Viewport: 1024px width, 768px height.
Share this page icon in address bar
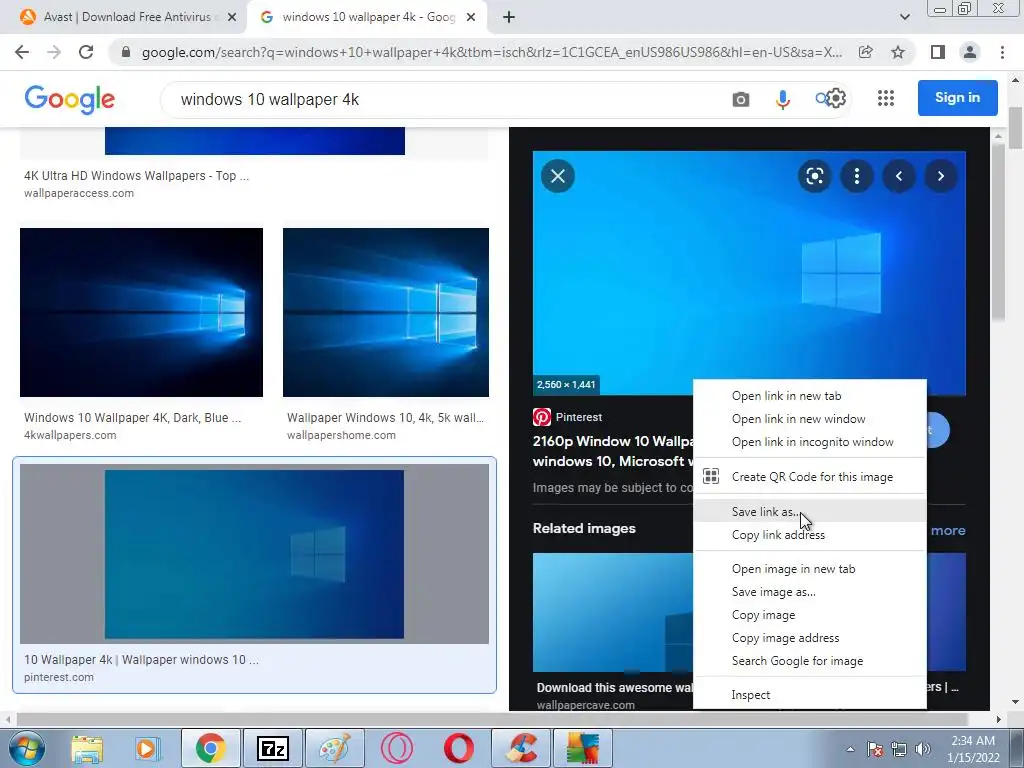click(x=865, y=52)
